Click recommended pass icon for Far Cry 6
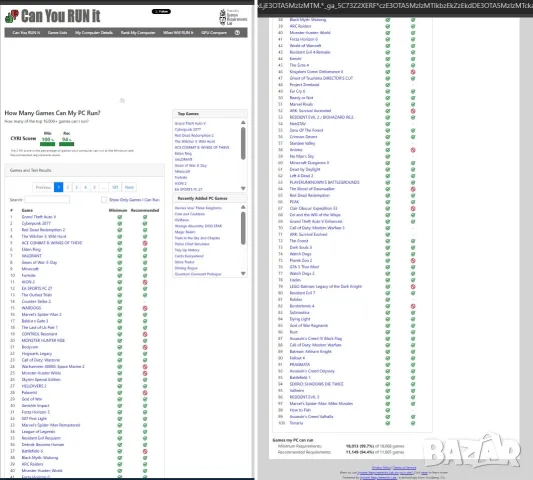 coord(413,91)
